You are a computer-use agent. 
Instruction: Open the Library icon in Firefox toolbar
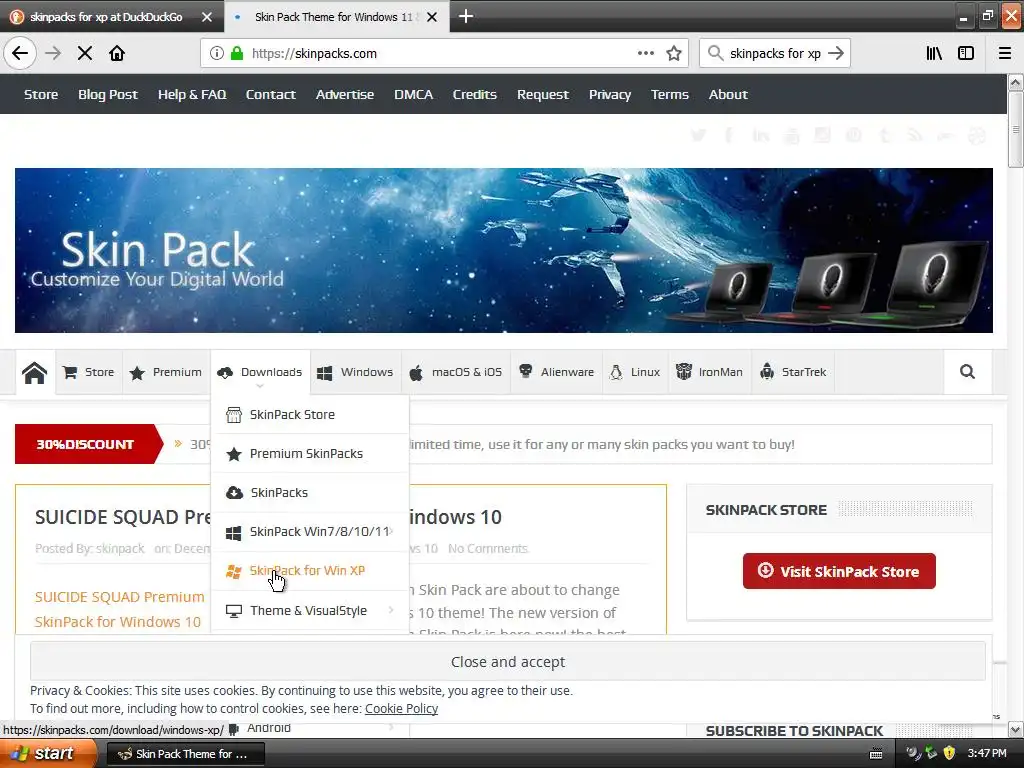(934, 54)
